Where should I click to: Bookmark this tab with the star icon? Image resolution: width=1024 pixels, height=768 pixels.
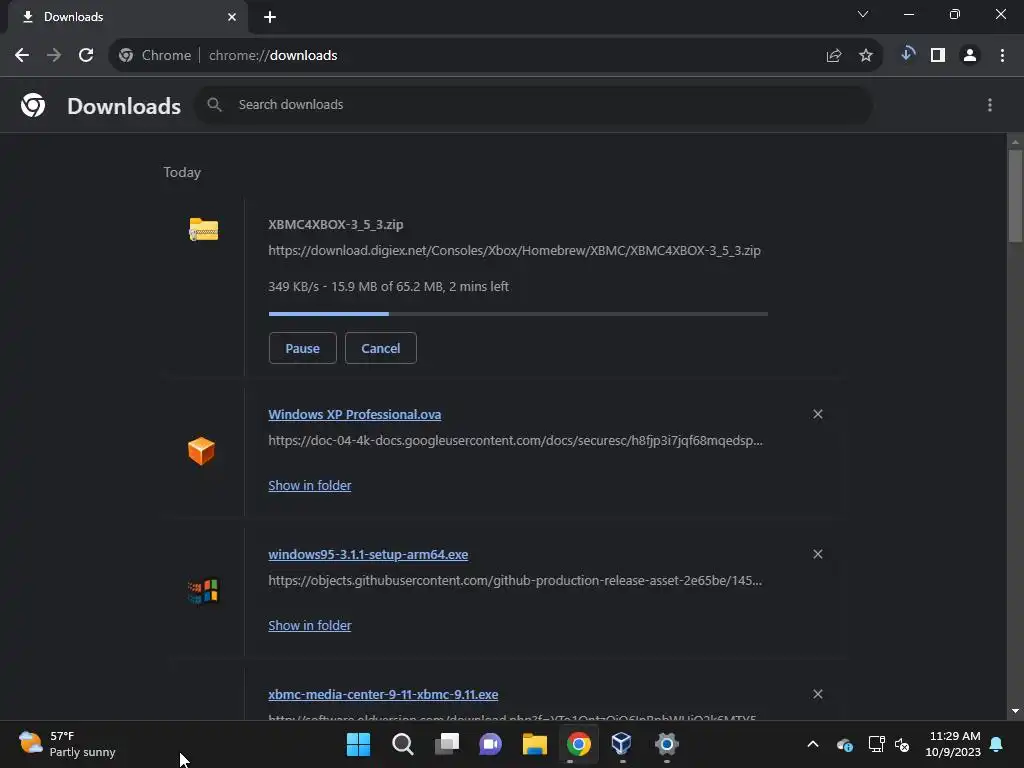(x=866, y=56)
